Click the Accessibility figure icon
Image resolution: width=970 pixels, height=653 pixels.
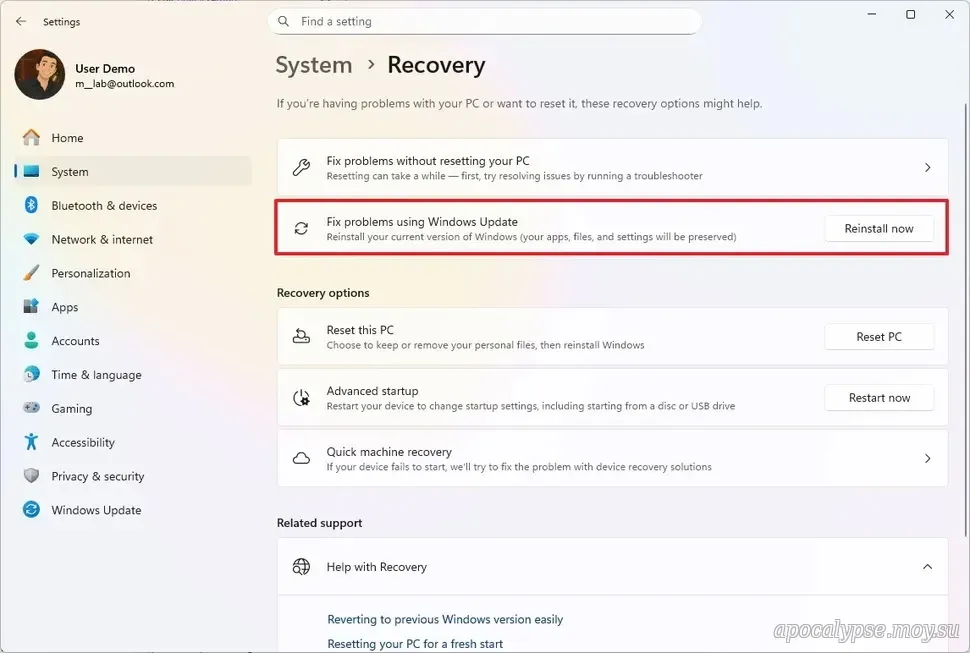pos(31,442)
